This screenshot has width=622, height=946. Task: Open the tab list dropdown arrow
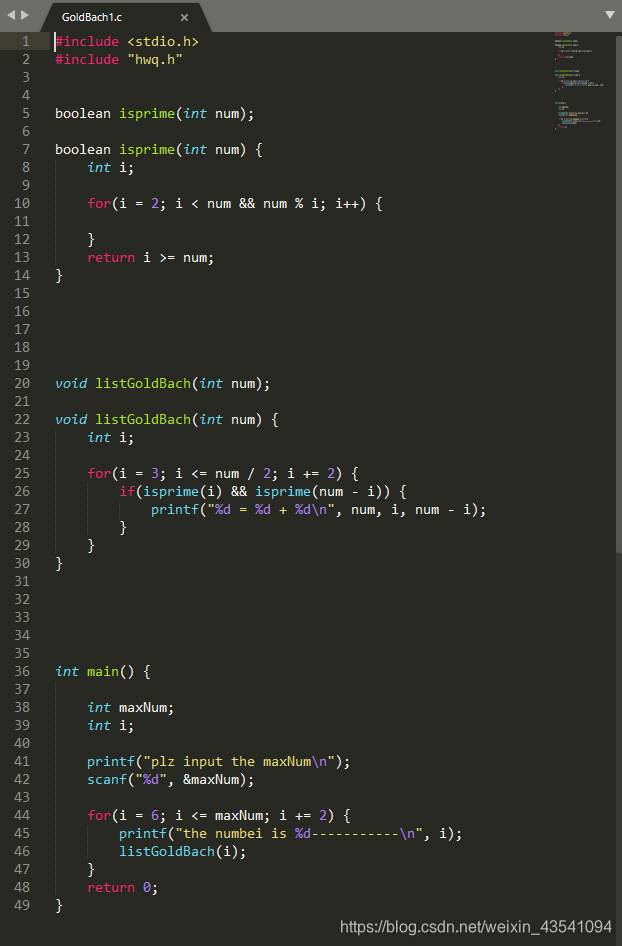[x=609, y=14]
